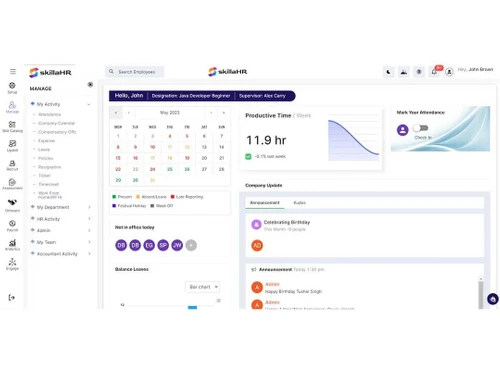Open the Upskill sidebar icon

click(12, 144)
